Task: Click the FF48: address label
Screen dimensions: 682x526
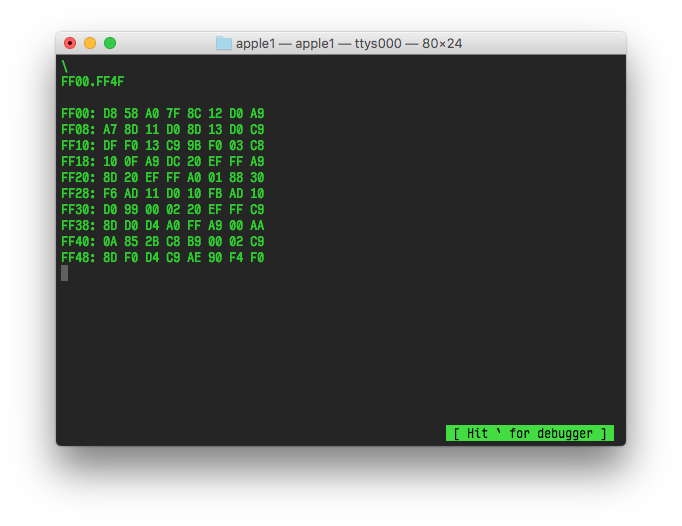Action: pos(78,258)
